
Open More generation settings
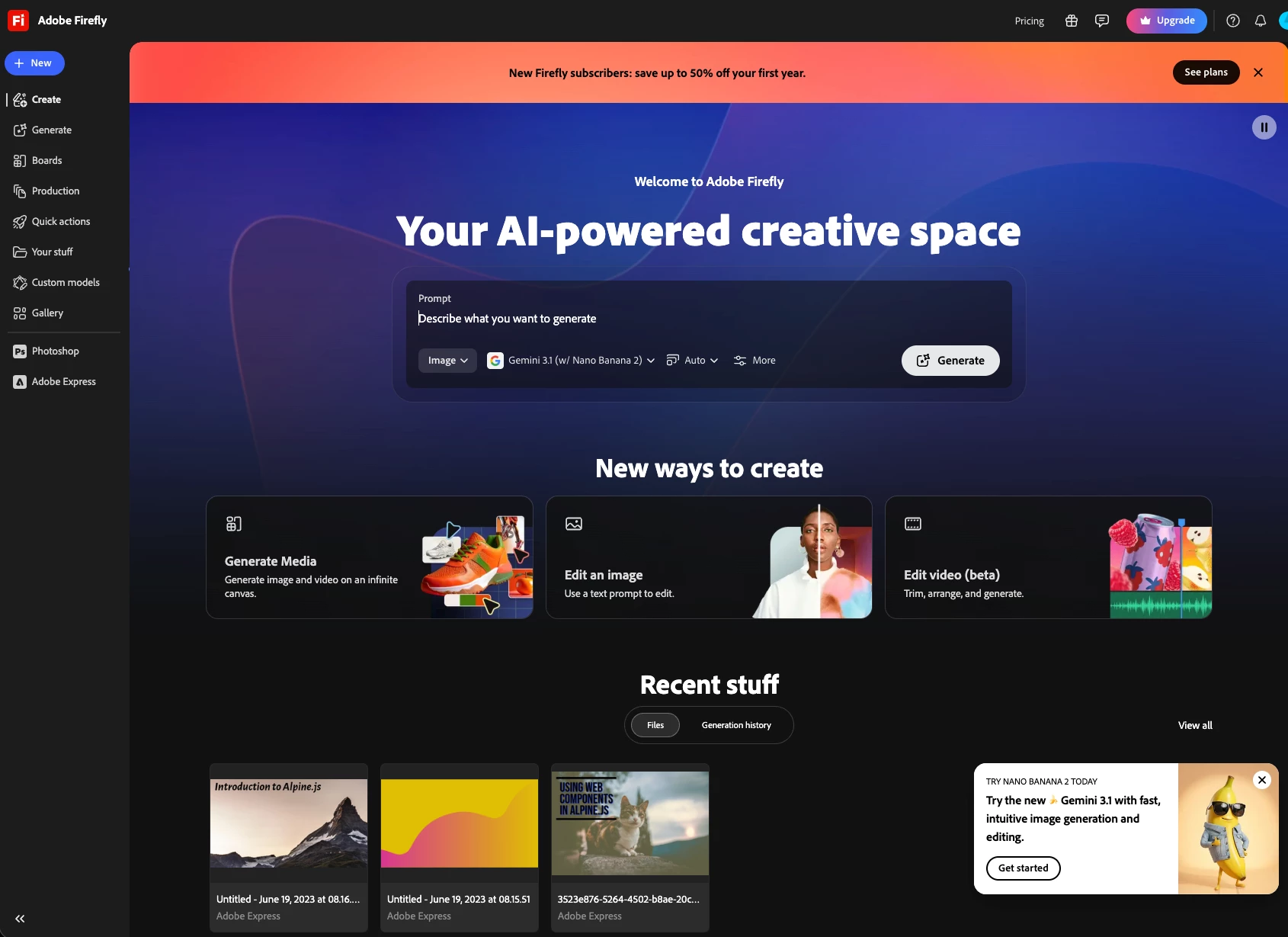755,361
